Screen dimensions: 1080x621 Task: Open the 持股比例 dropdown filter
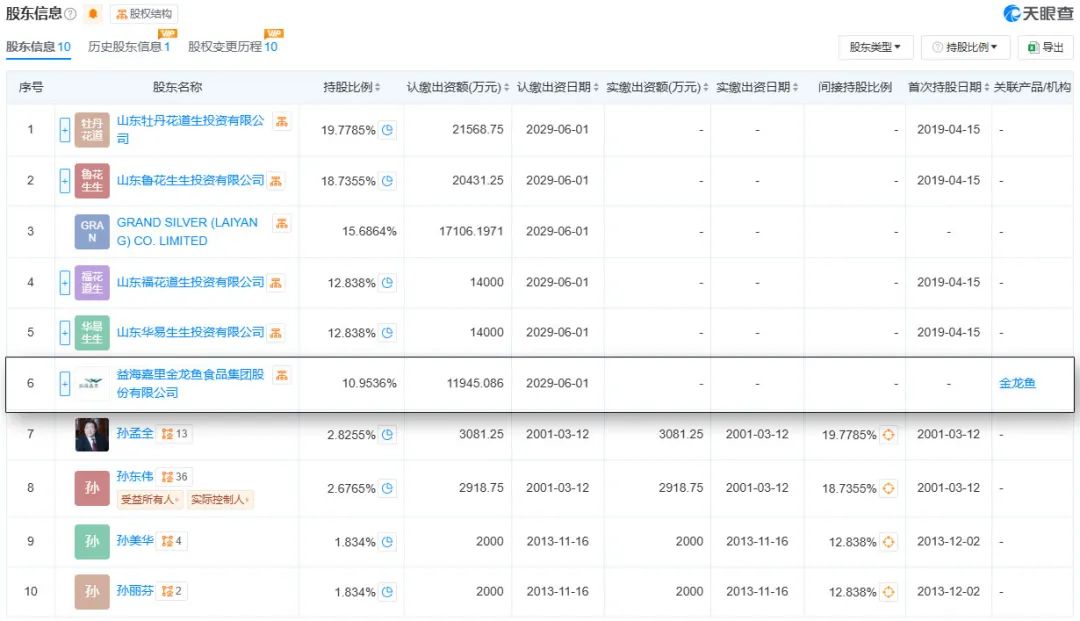pos(966,47)
